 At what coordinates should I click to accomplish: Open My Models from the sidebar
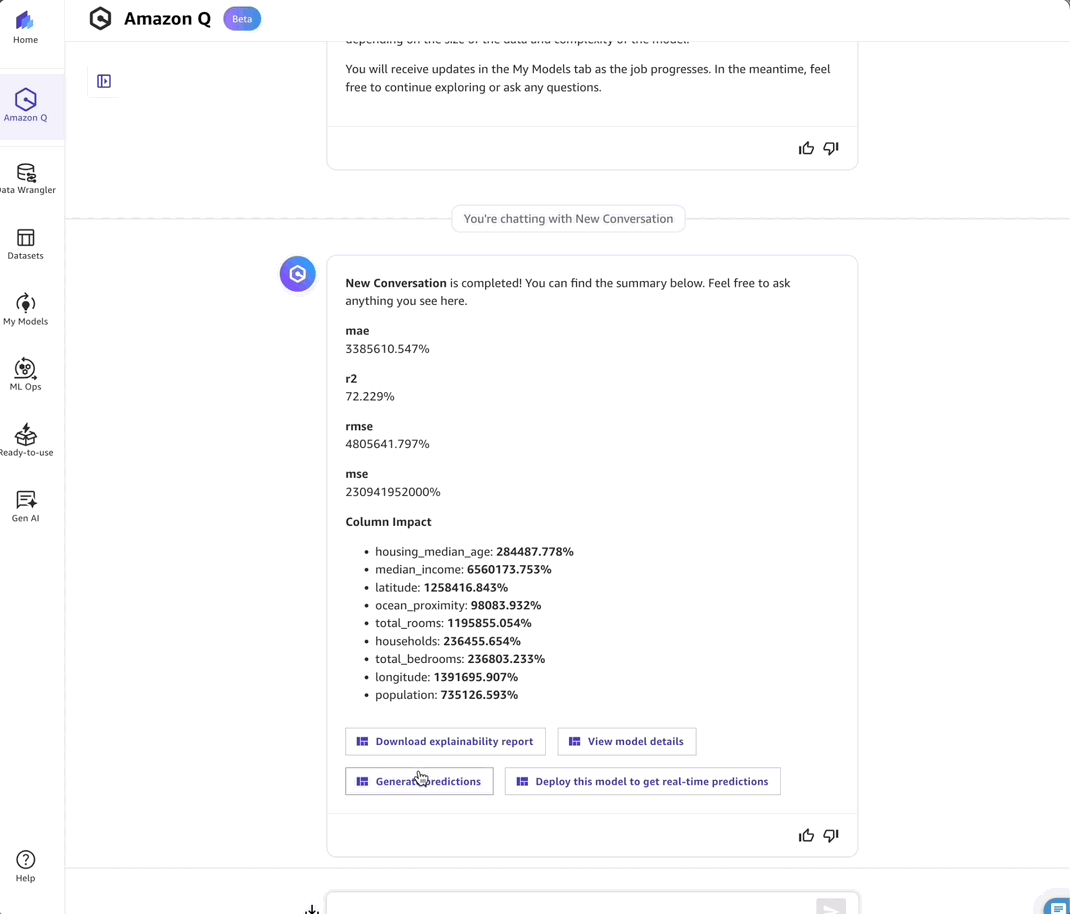click(25, 310)
